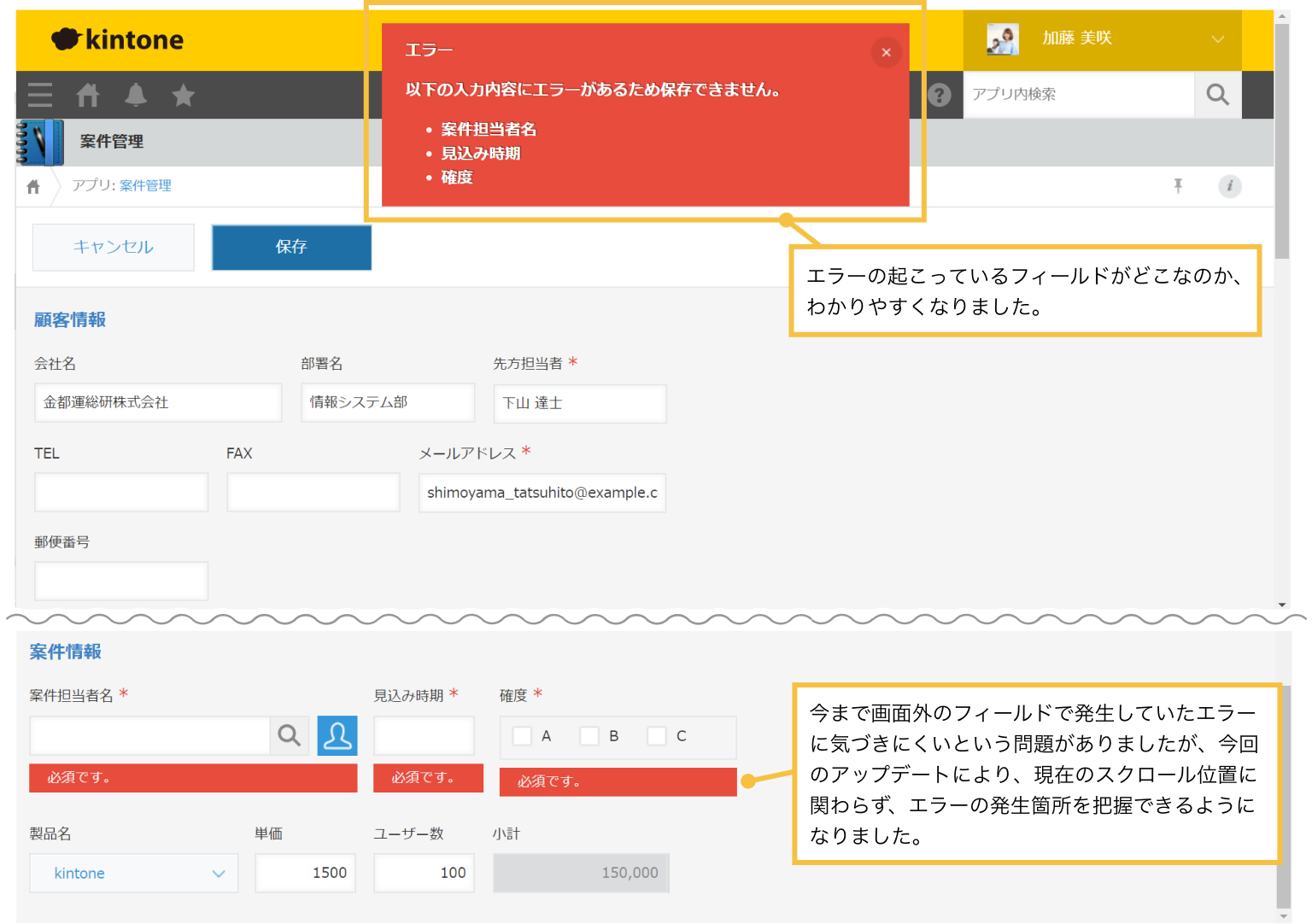Cancel editing with the キャンセル button
Image resolution: width=1312 pixels, height=924 pixels.
pos(113,248)
